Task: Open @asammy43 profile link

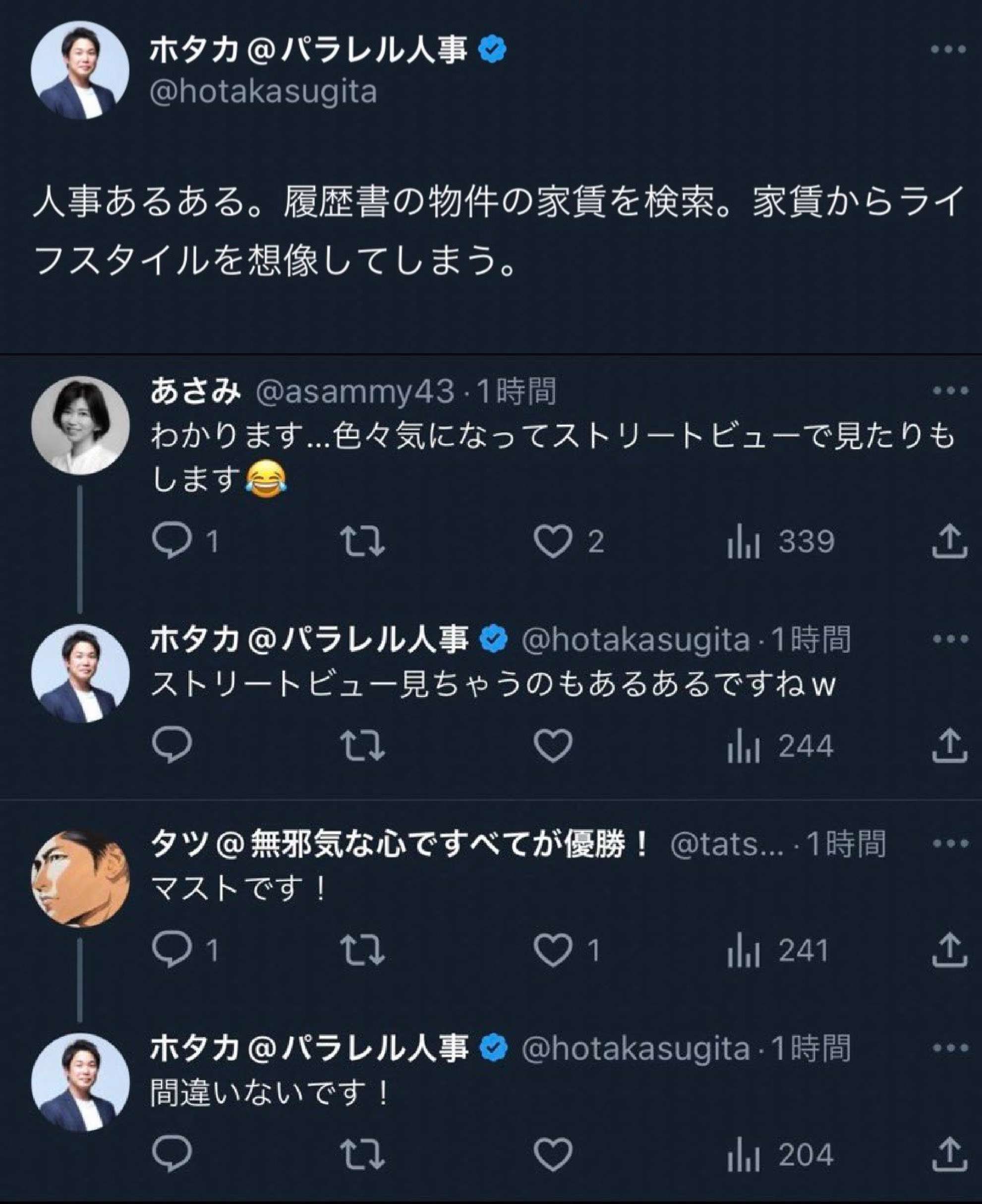Action: point(355,392)
